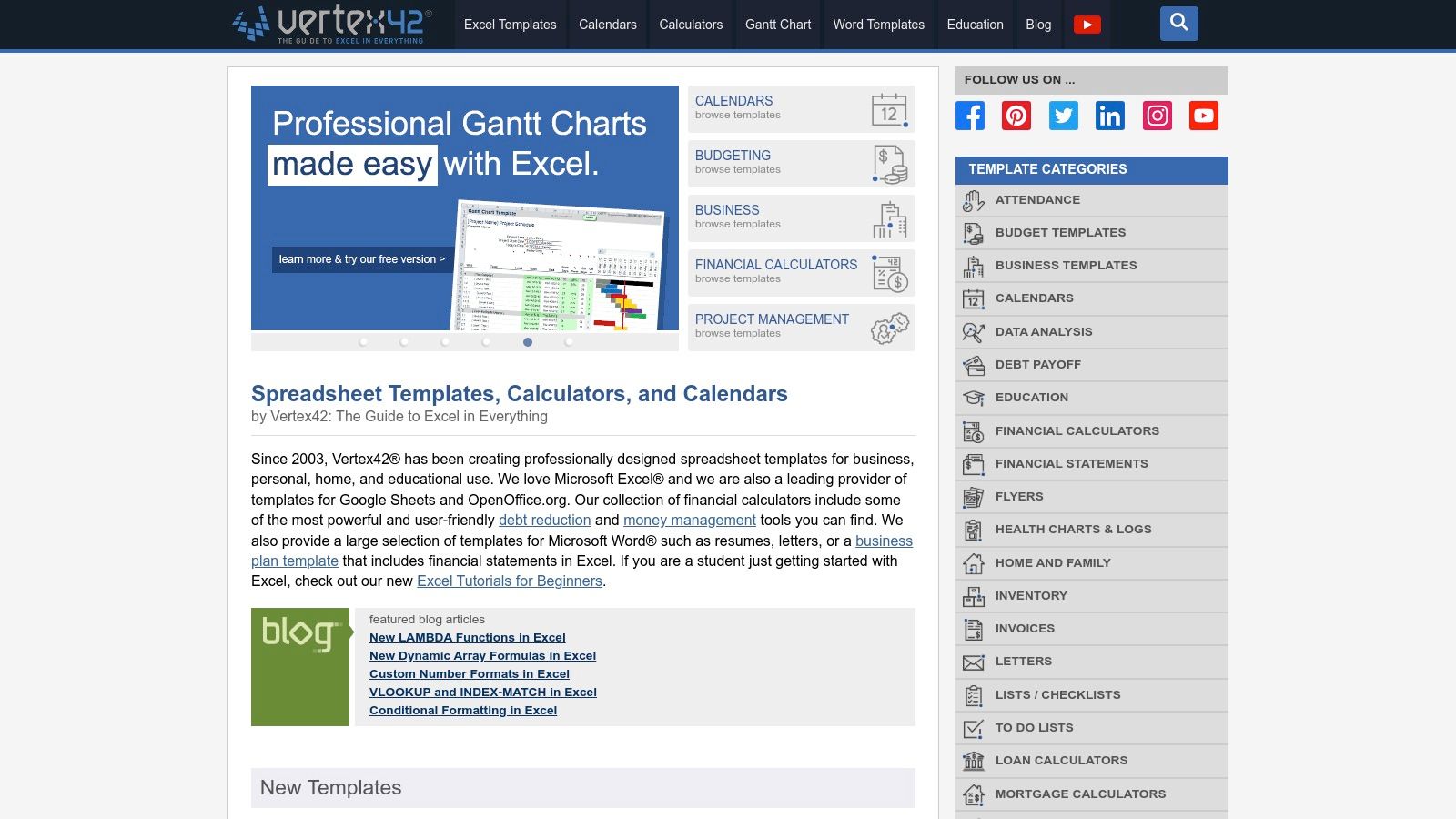
Task: Expand the DATA ANALYSIS template category
Action: [1043, 331]
